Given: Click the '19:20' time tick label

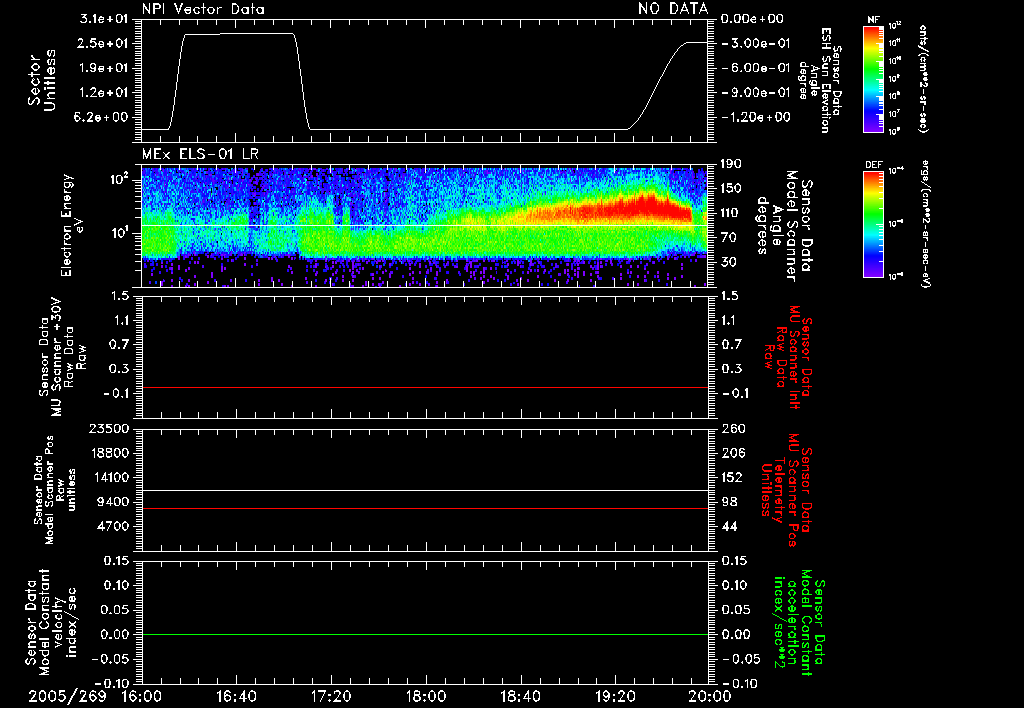Looking at the screenshot, I should point(615,696).
